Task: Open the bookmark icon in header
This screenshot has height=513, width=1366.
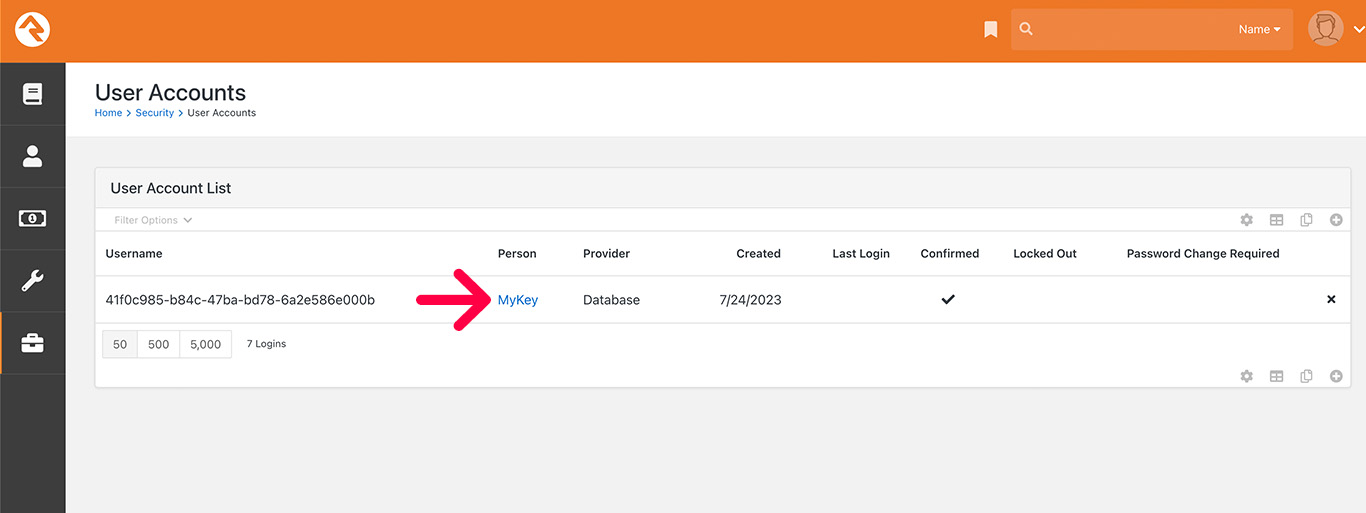Action: [x=990, y=30]
